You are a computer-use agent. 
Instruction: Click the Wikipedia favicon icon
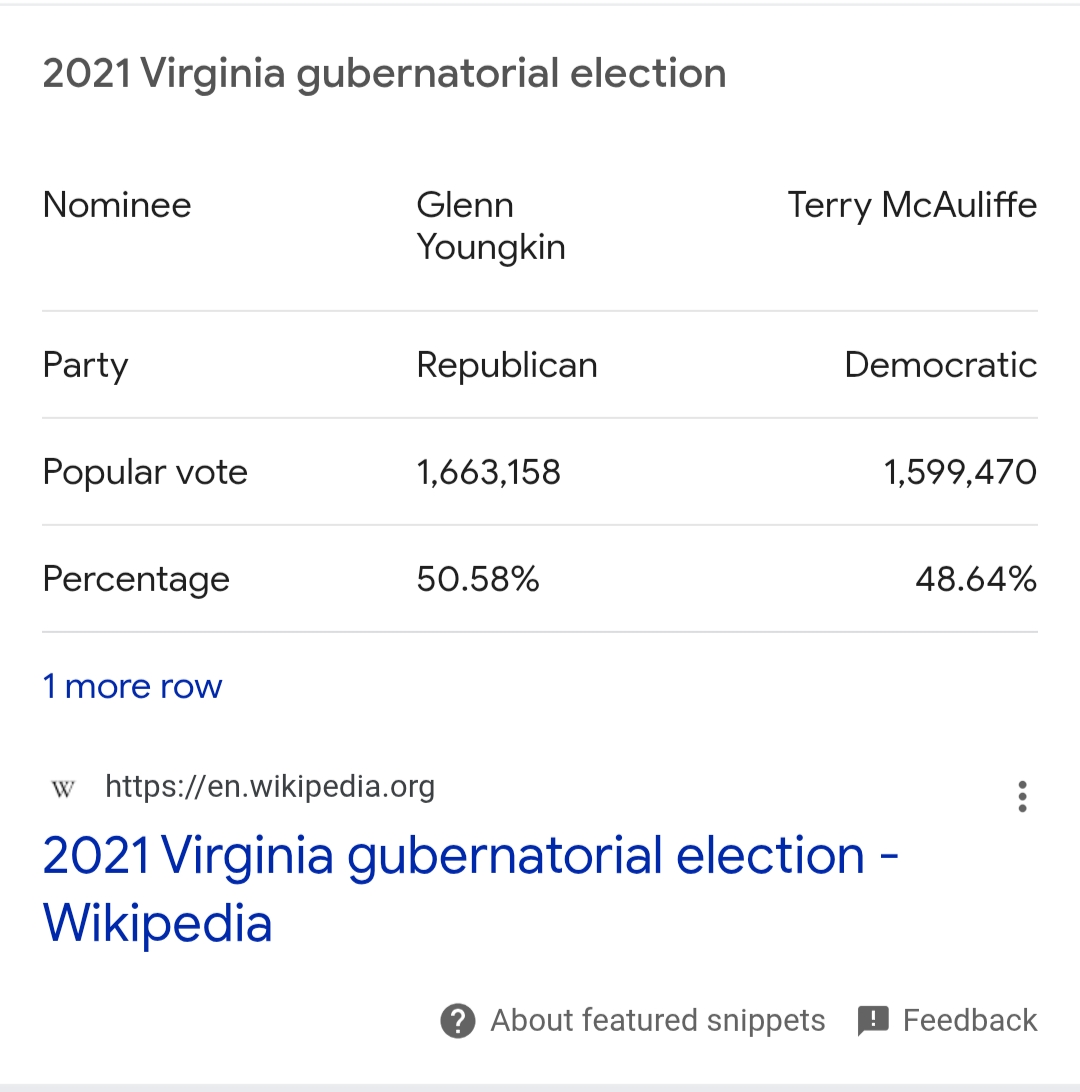[x=63, y=789]
